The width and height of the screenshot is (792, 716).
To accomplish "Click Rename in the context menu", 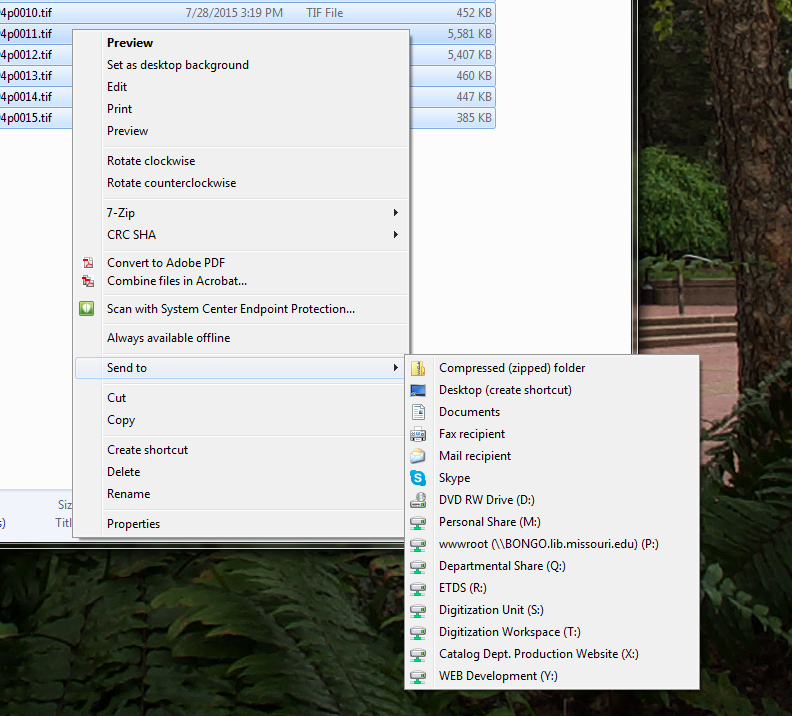I will tap(128, 494).
